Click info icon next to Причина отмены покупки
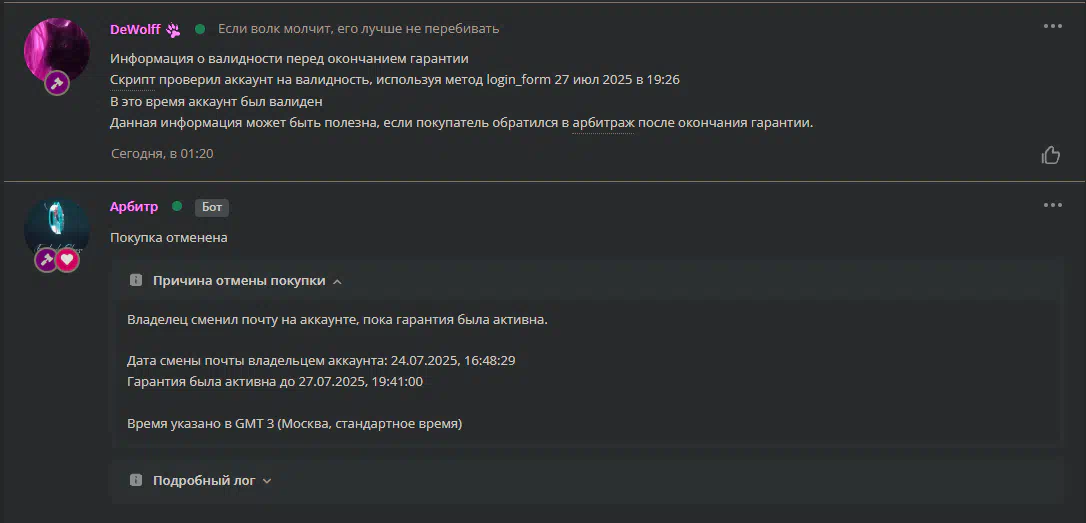 [136, 281]
